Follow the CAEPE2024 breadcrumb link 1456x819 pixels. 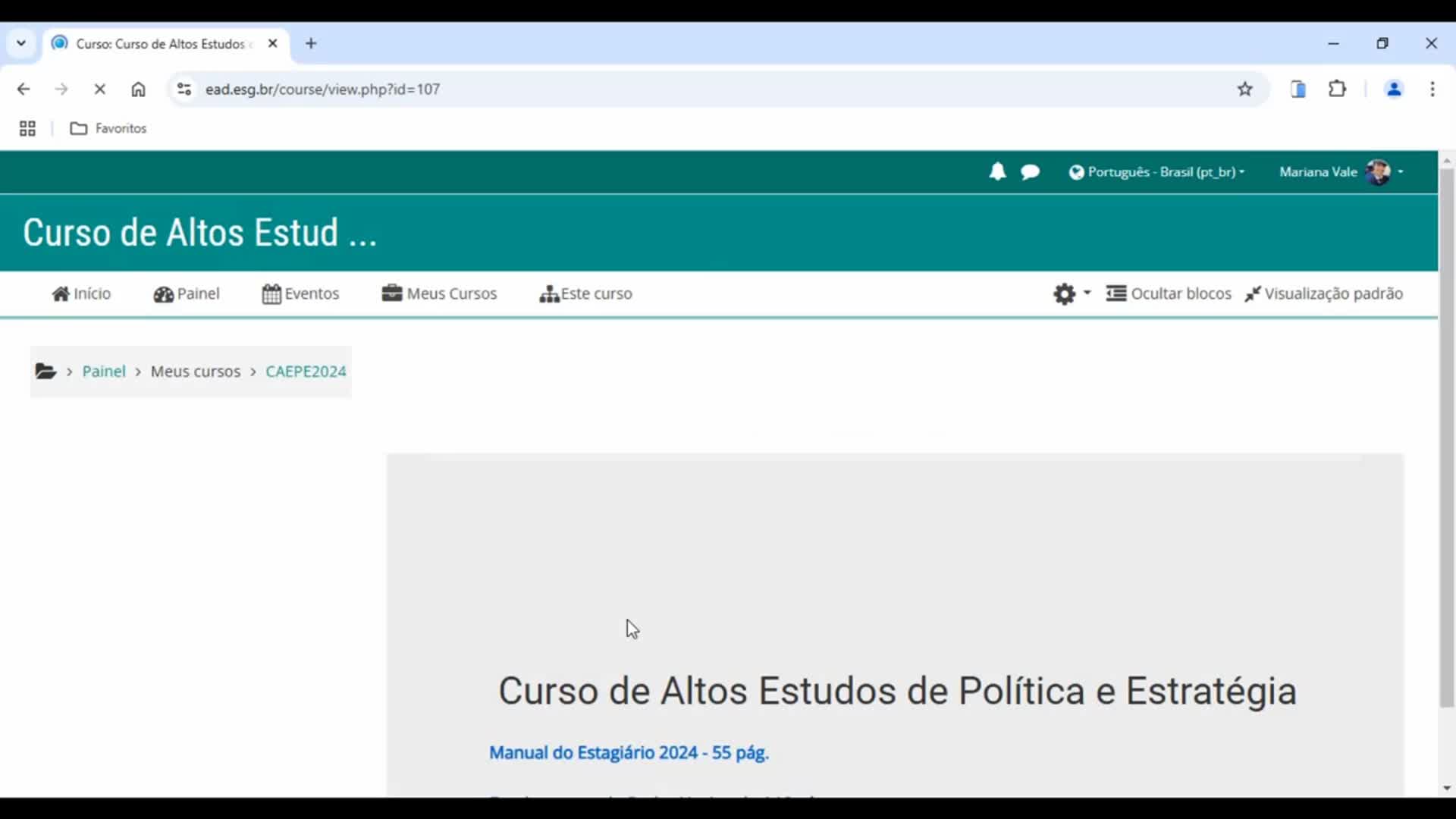tap(306, 372)
